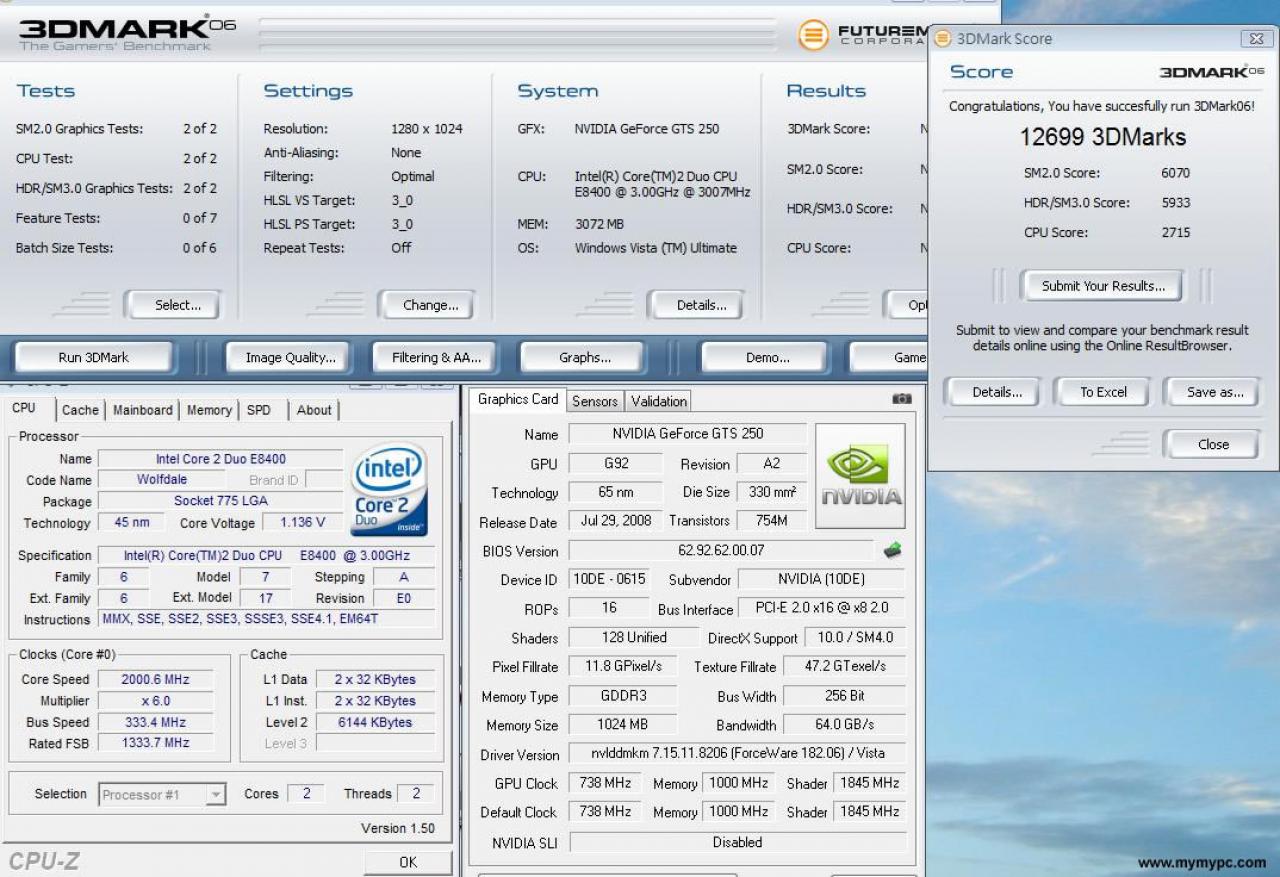Click the Device ID value 10DE - 0615
Image resolution: width=1280 pixels, height=877 pixels.
609,579
